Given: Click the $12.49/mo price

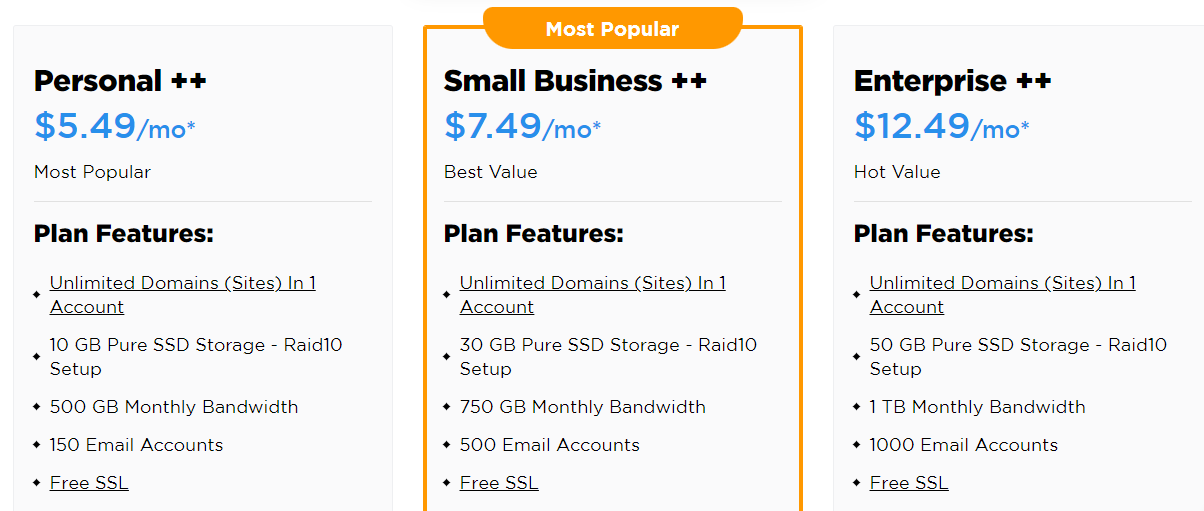Looking at the screenshot, I should pos(942,127).
